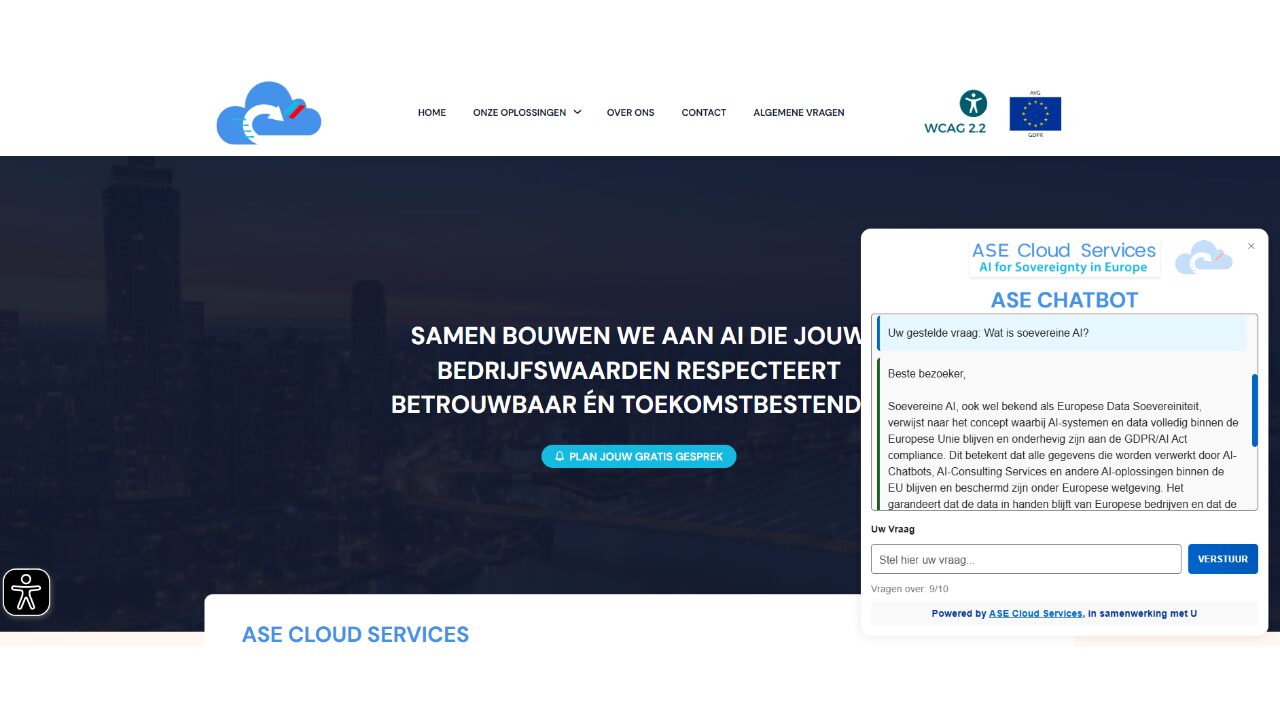Open the accessibility widget icon
Image resolution: width=1280 pixels, height=720 pixels.
pyautogui.click(x=27, y=592)
